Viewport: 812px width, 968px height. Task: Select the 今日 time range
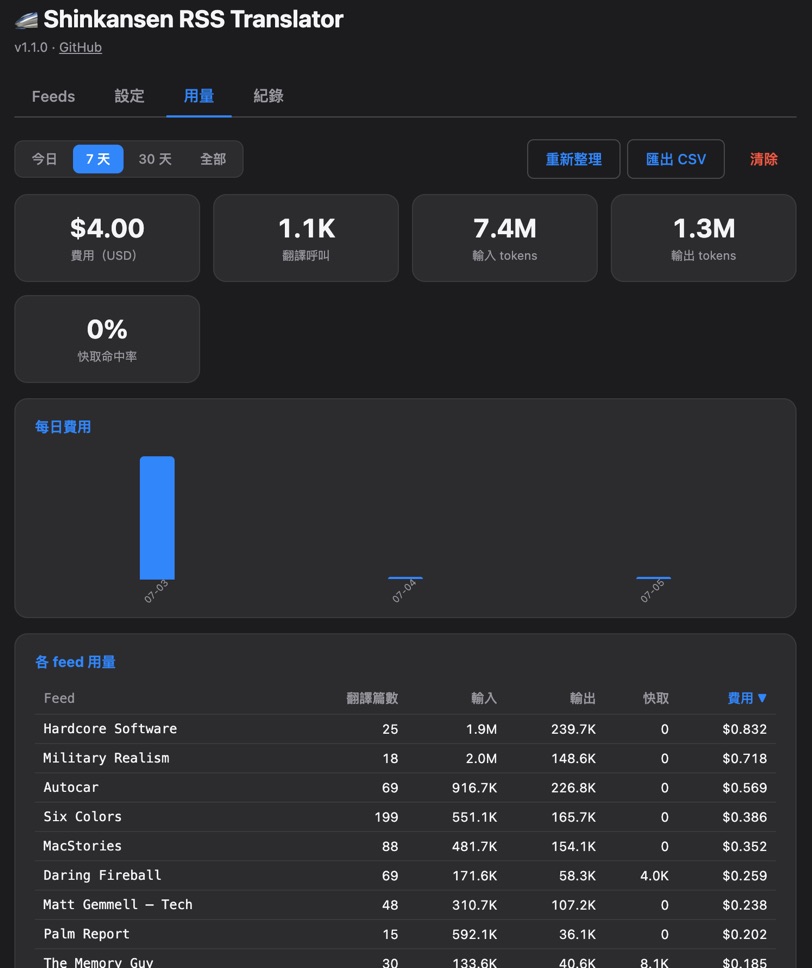pyautogui.click(x=44, y=159)
